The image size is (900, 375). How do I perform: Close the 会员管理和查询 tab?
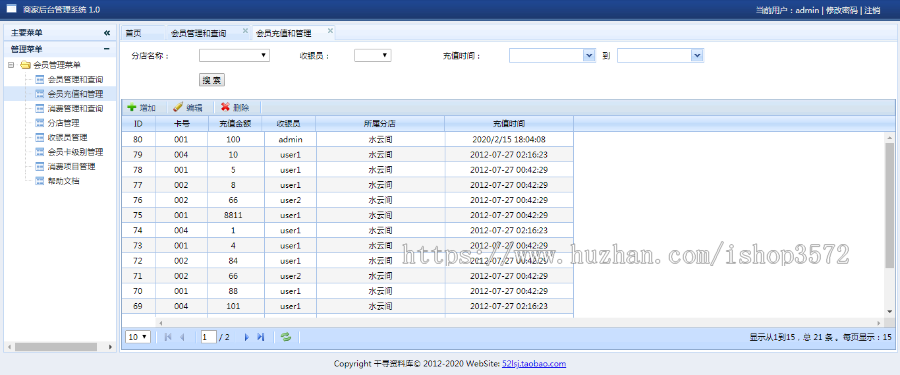click(x=245, y=30)
